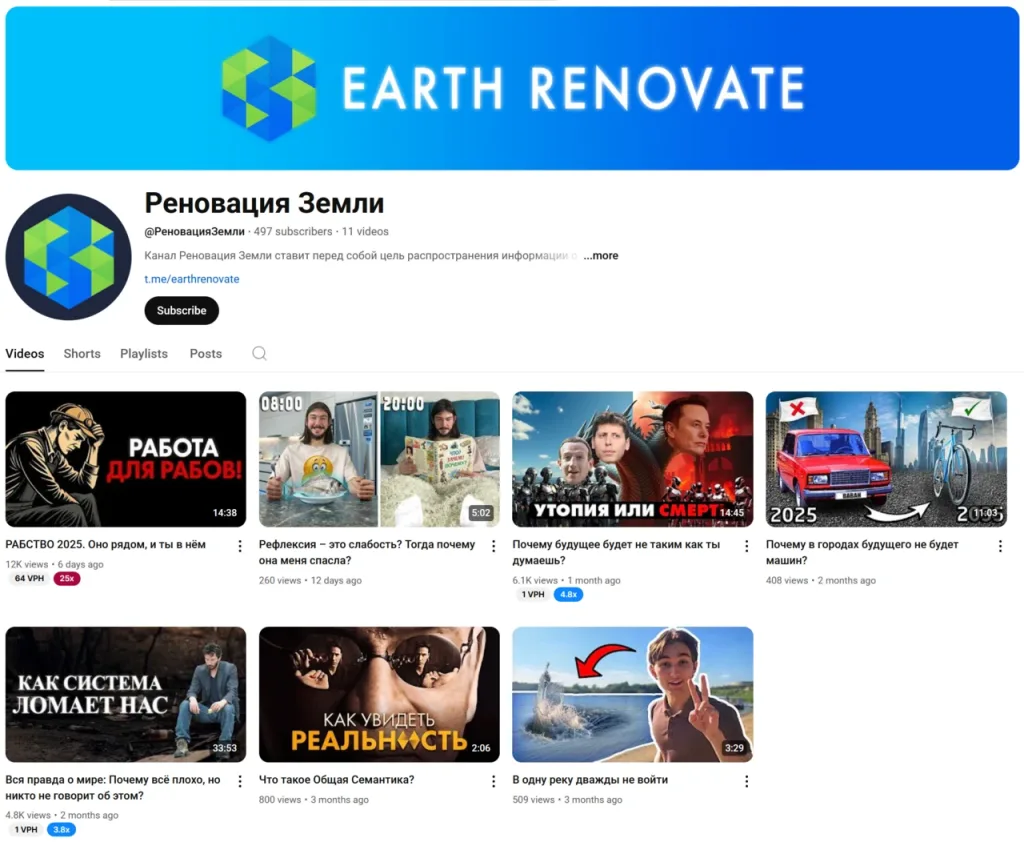1024x842 pixels.
Task: Open the t.me/earthrenovate link
Action: [191, 279]
